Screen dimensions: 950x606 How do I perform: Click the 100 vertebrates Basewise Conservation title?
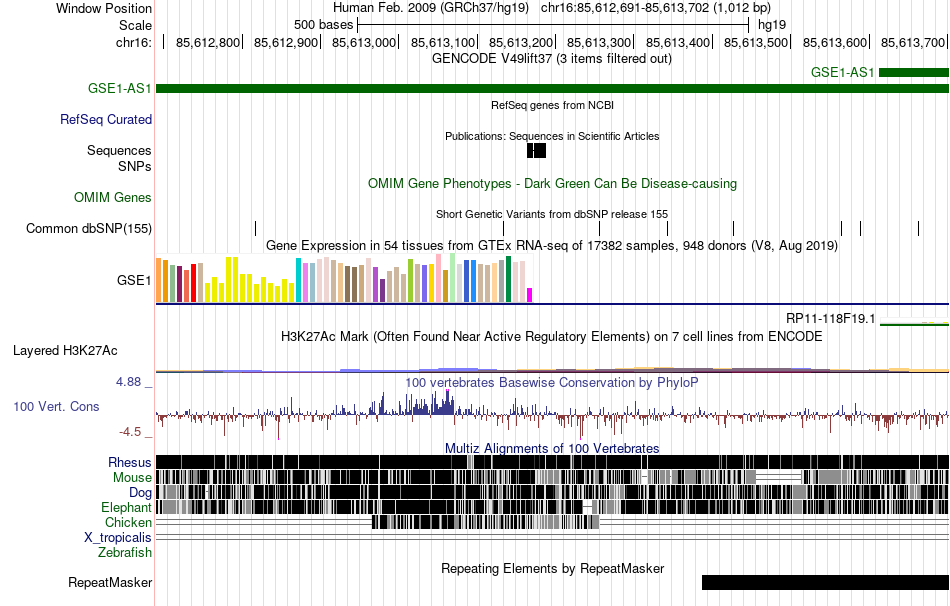pyautogui.click(x=552, y=382)
